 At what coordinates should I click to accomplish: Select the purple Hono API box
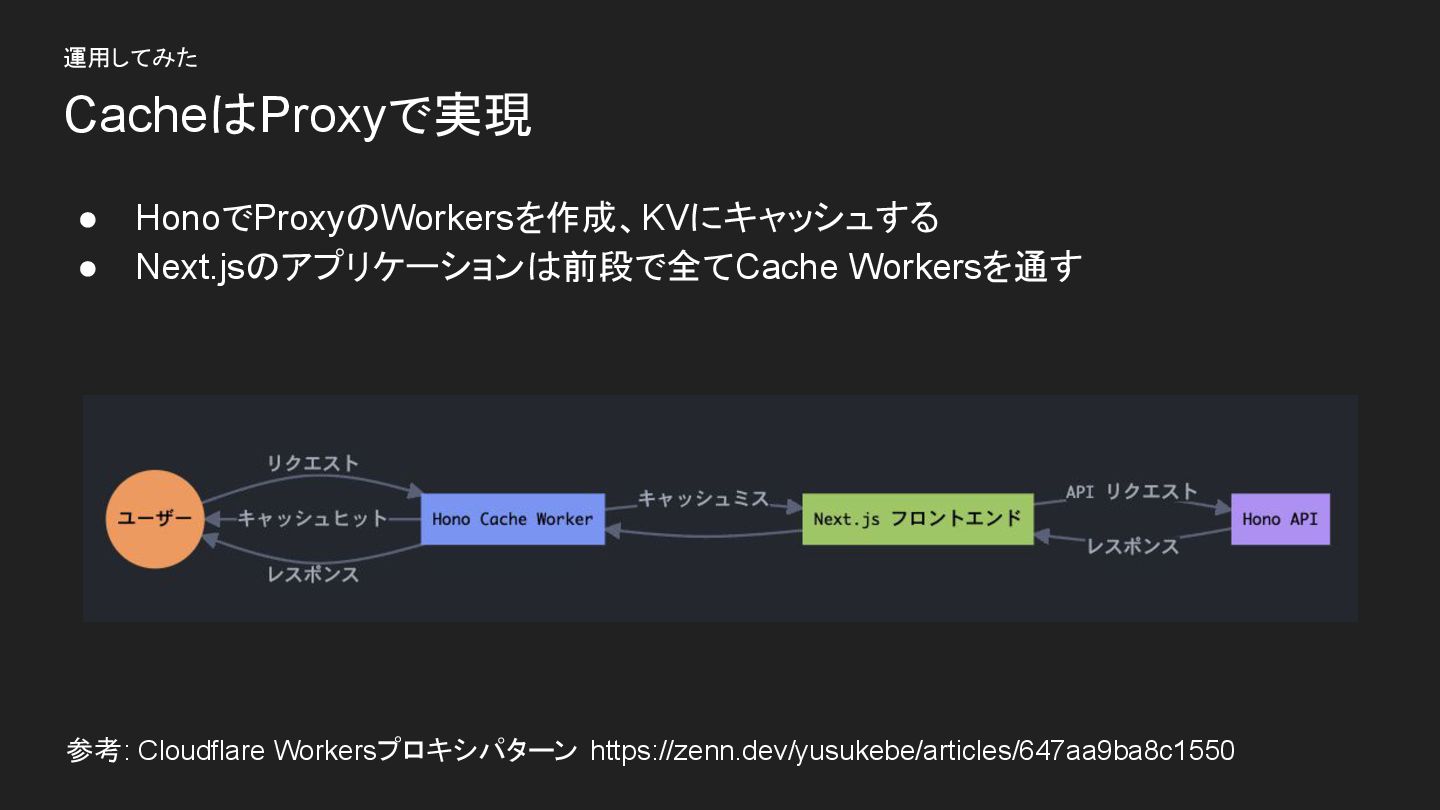(1280, 519)
